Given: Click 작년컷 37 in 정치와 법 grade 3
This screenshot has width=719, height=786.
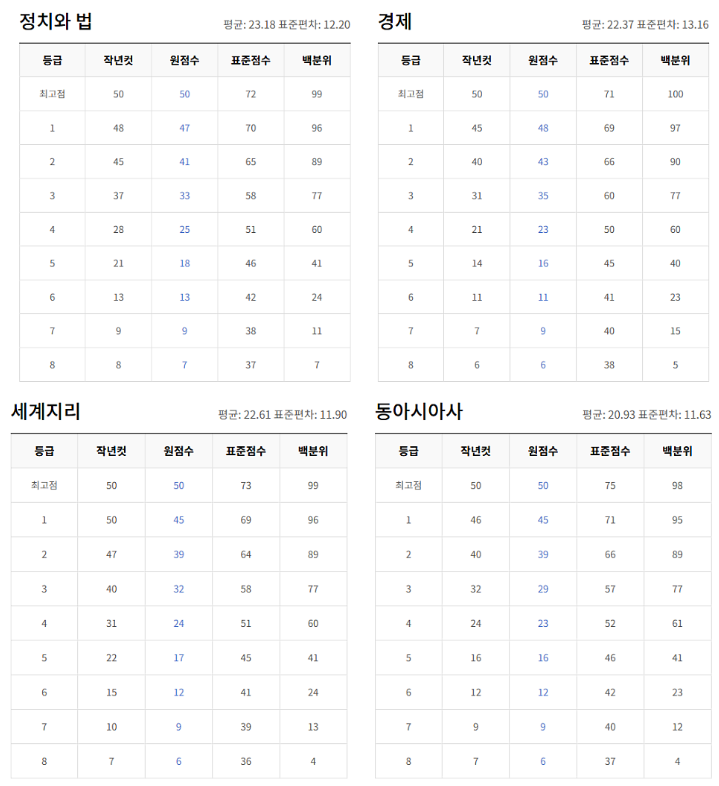Looking at the screenshot, I should point(118,195).
